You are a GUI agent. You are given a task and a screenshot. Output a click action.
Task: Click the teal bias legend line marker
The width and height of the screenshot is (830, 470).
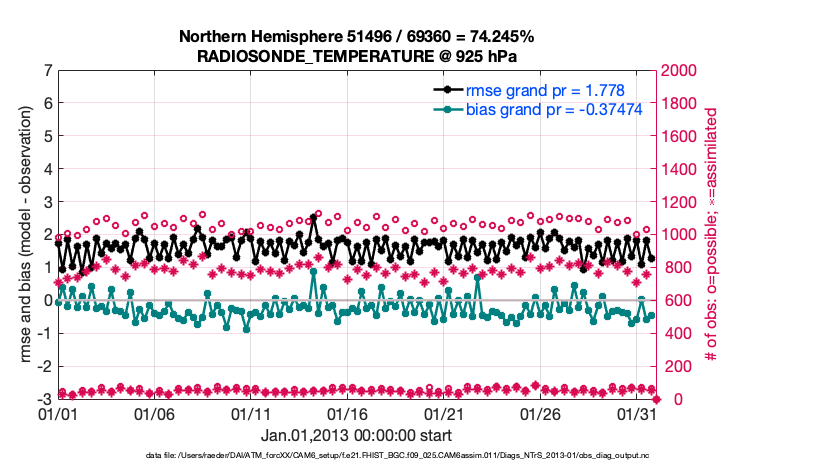pyautogui.click(x=448, y=109)
